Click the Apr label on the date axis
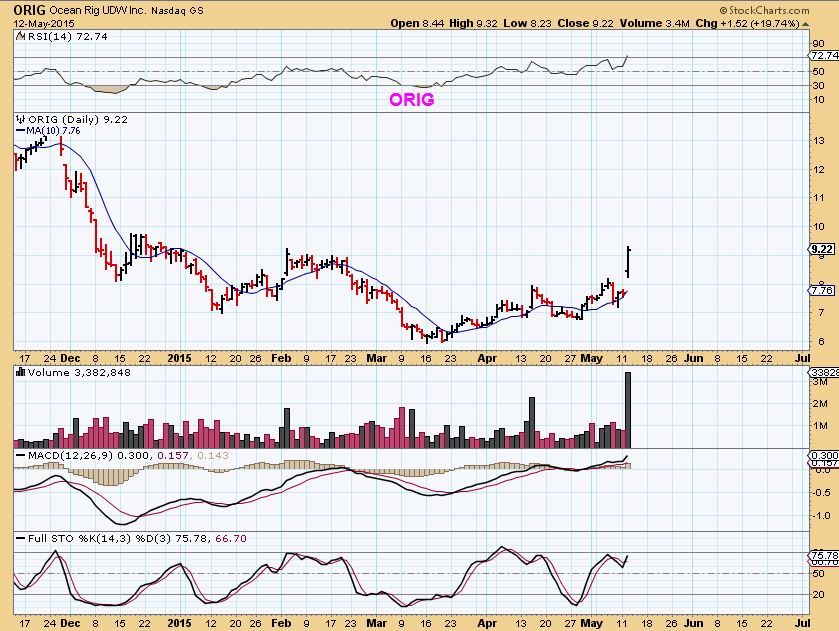This screenshot has height=631, width=839. [x=486, y=356]
